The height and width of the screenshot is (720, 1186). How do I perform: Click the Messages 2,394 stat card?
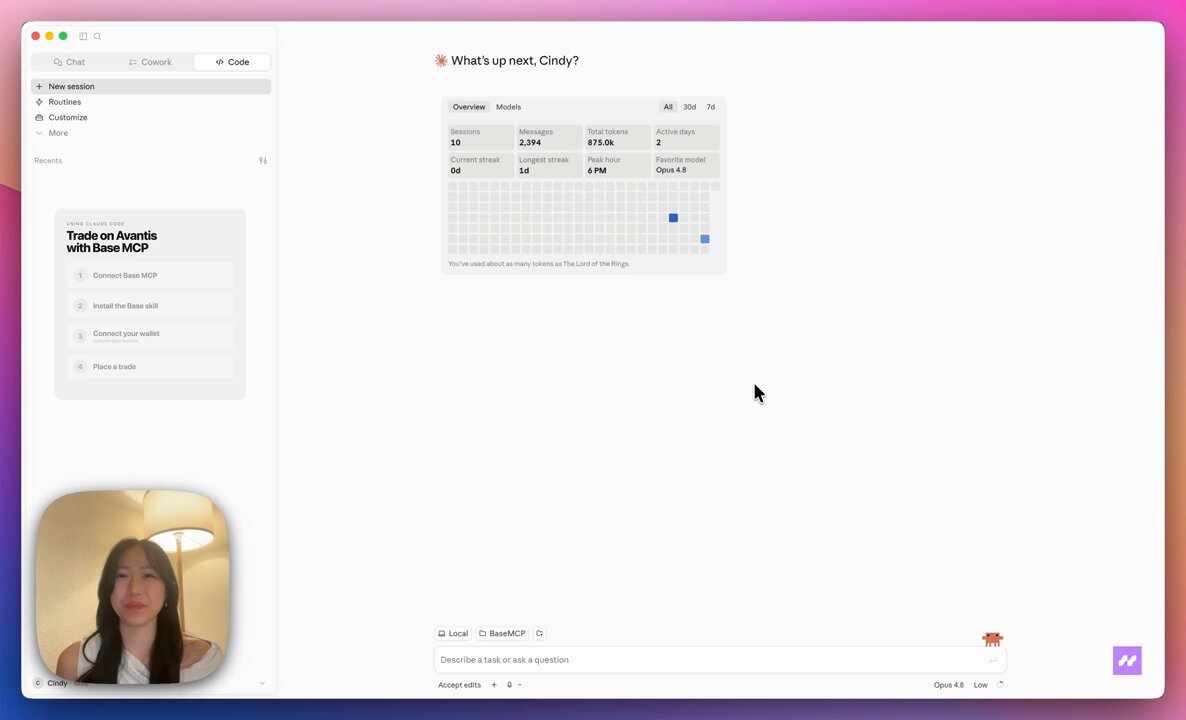549,137
